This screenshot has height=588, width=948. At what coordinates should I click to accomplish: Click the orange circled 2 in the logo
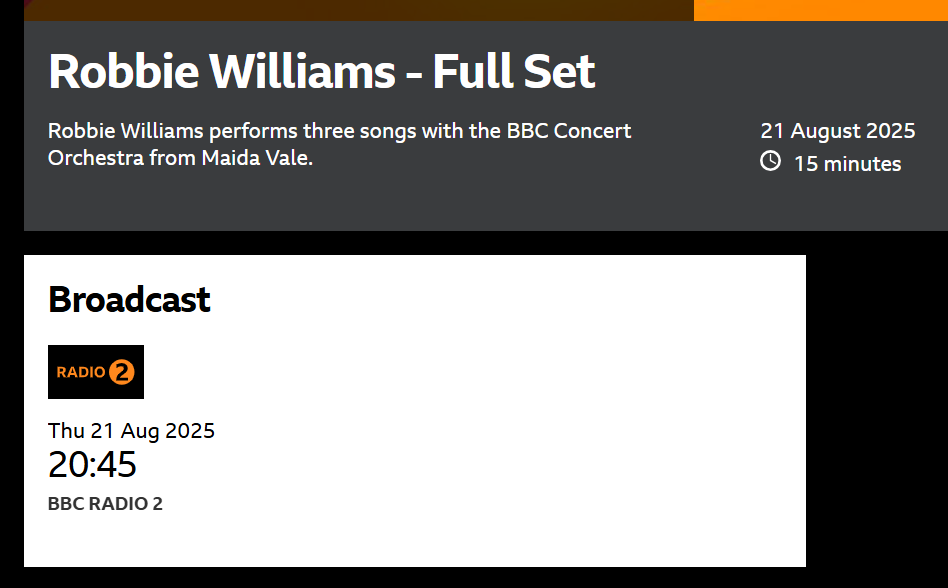click(122, 372)
